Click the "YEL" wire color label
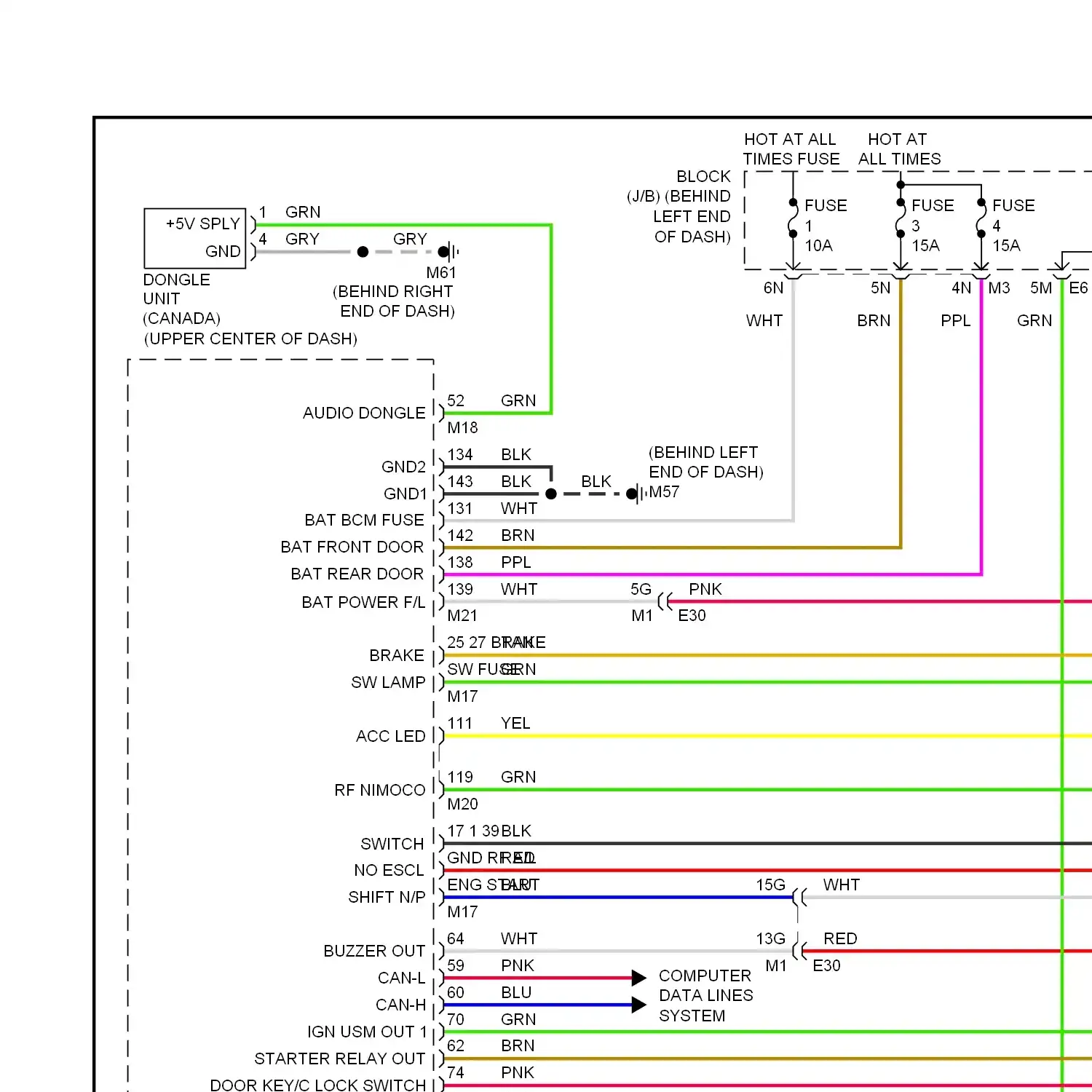 [x=515, y=724]
